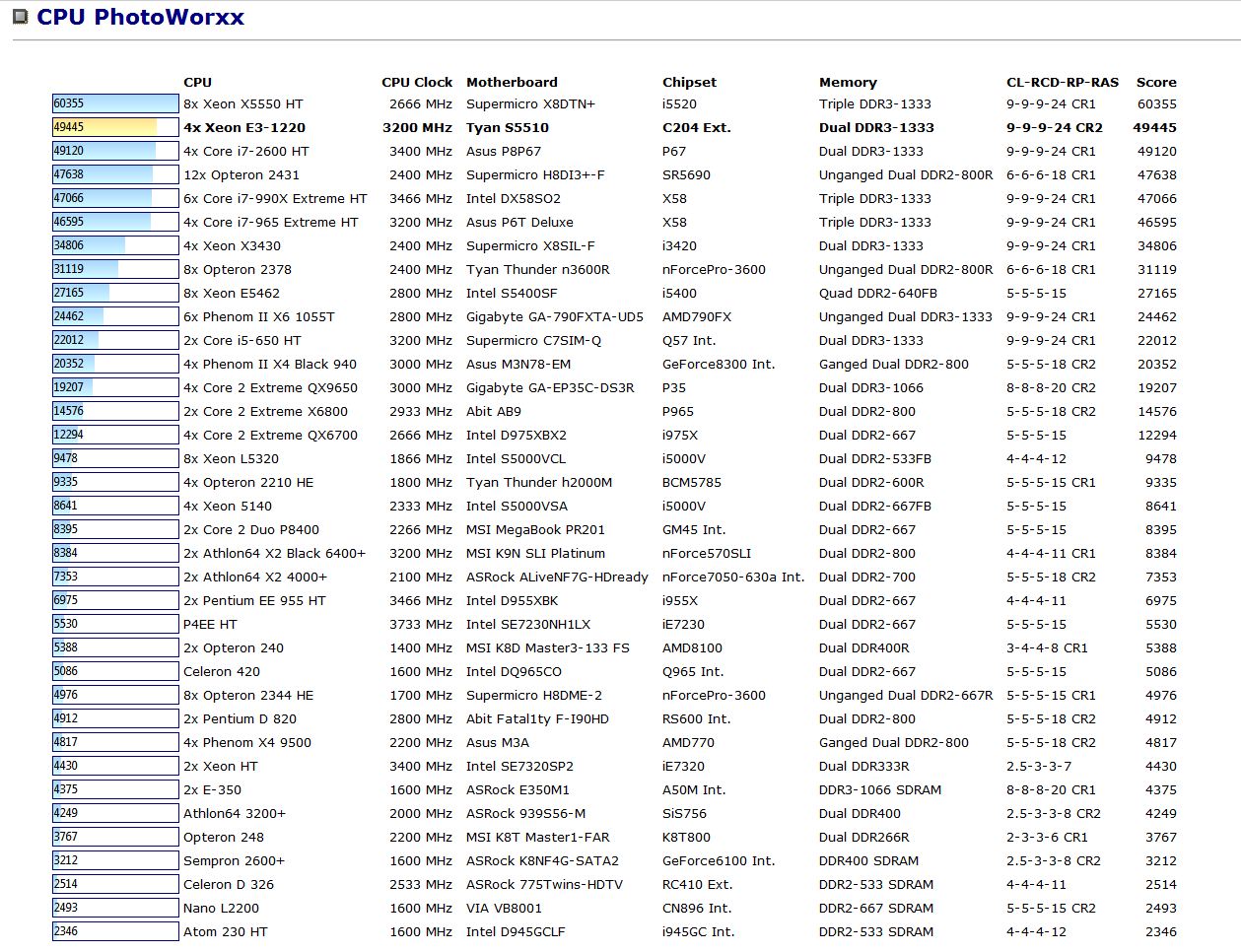The width and height of the screenshot is (1241, 952).
Task: Select 4x Opteron 2210 HE entry
Action: coord(248,482)
